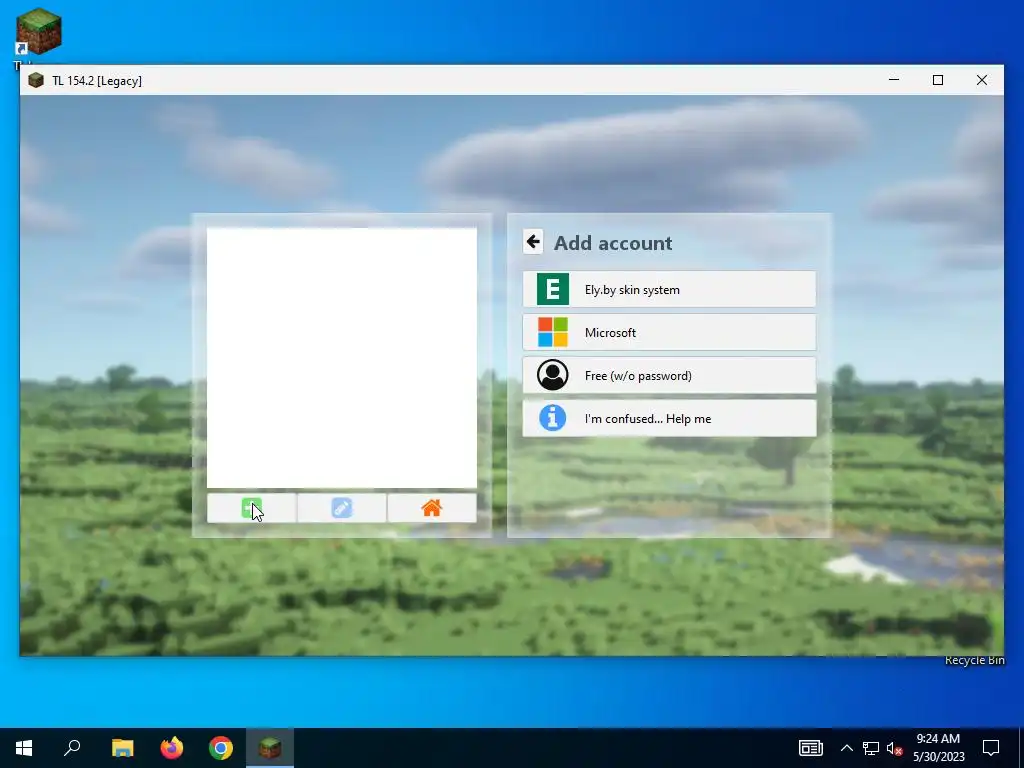Minimize the TL 154.2 [Legacy] window
This screenshot has width=1024, height=768.
click(x=894, y=80)
